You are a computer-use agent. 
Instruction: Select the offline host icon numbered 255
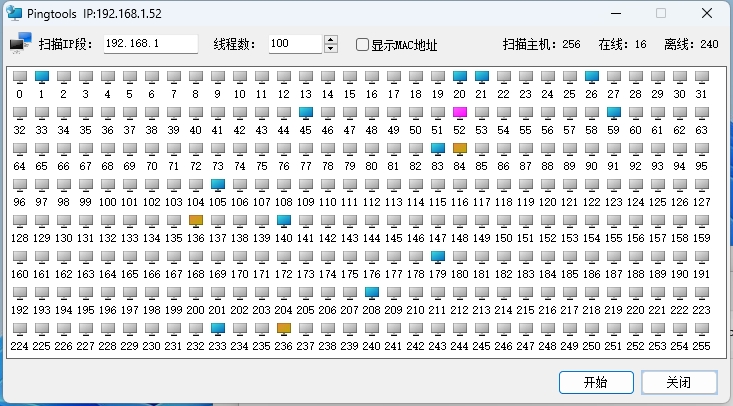coord(702,329)
